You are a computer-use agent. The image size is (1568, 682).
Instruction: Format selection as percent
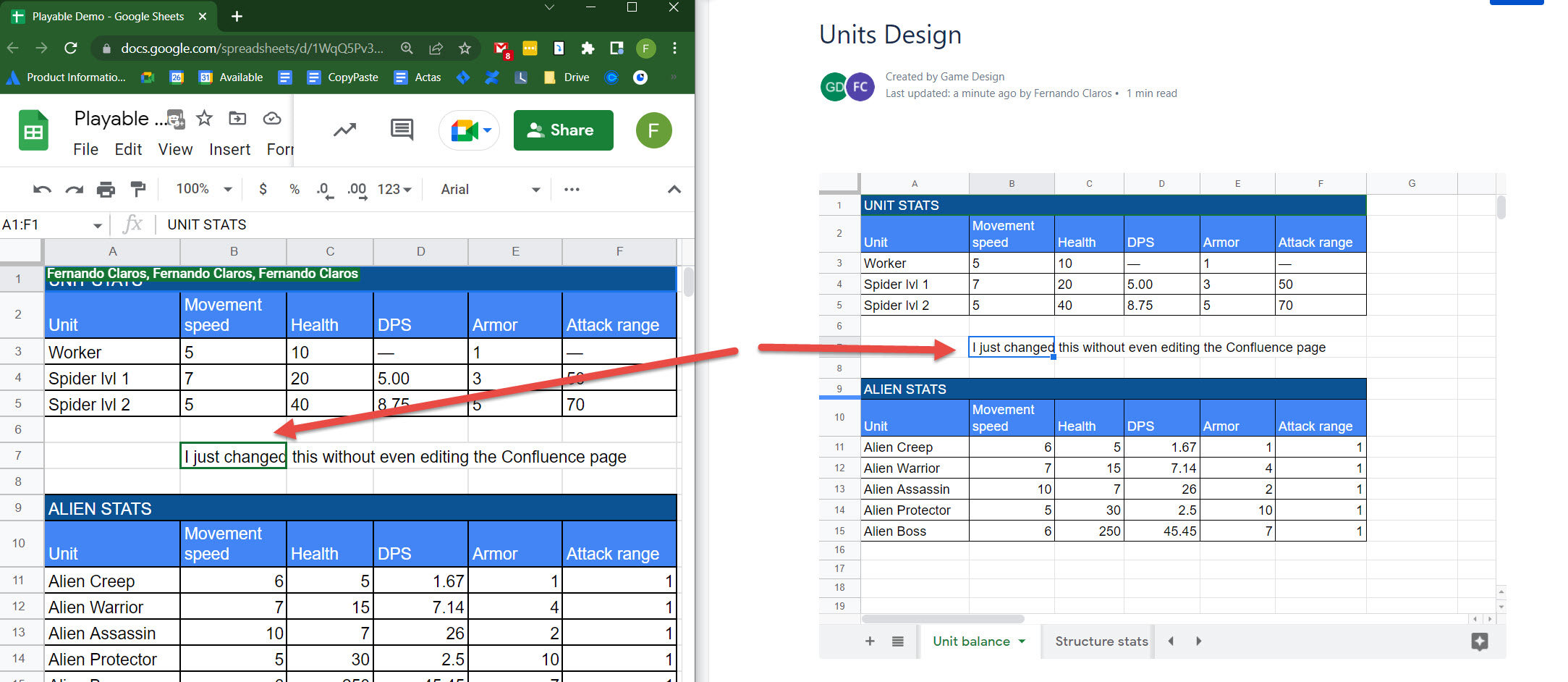coord(294,189)
